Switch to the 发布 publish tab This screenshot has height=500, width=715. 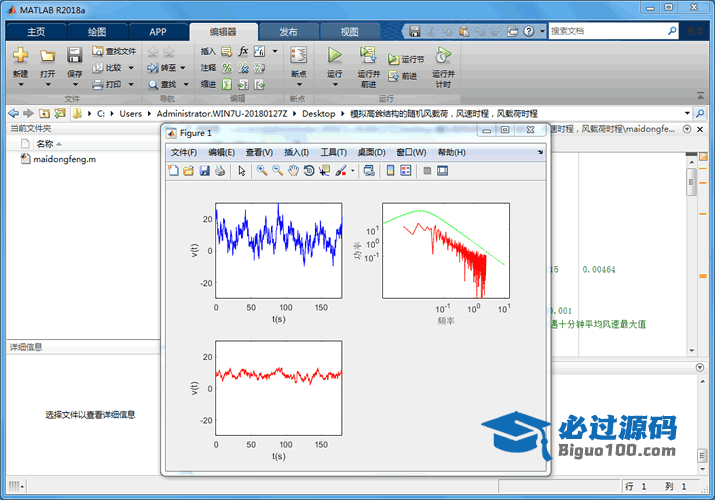point(288,32)
